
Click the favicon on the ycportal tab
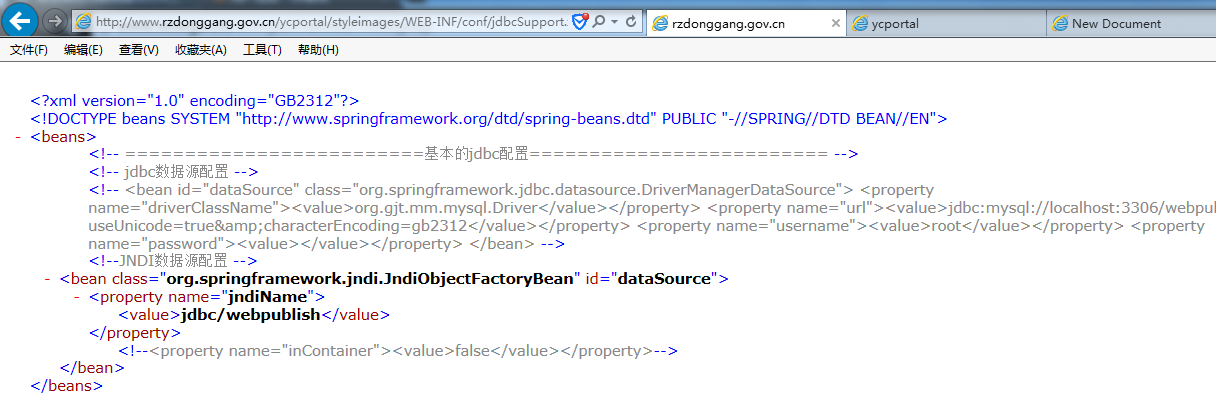860,23
